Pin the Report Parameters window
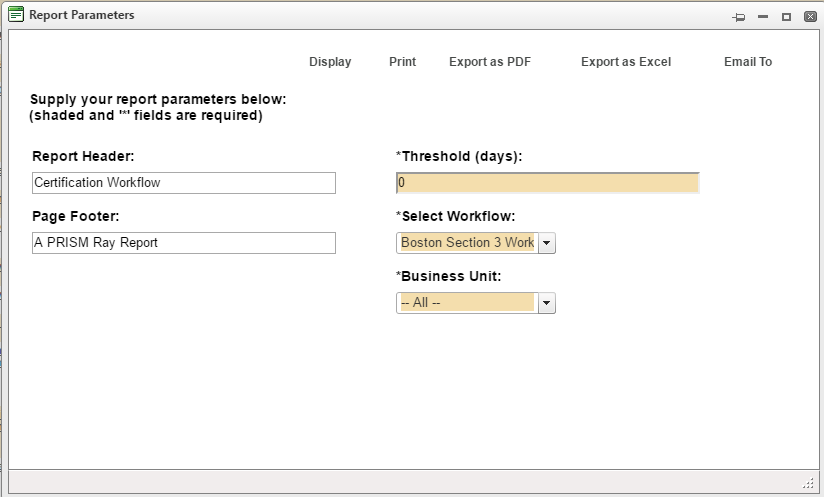 tap(739, 17)
